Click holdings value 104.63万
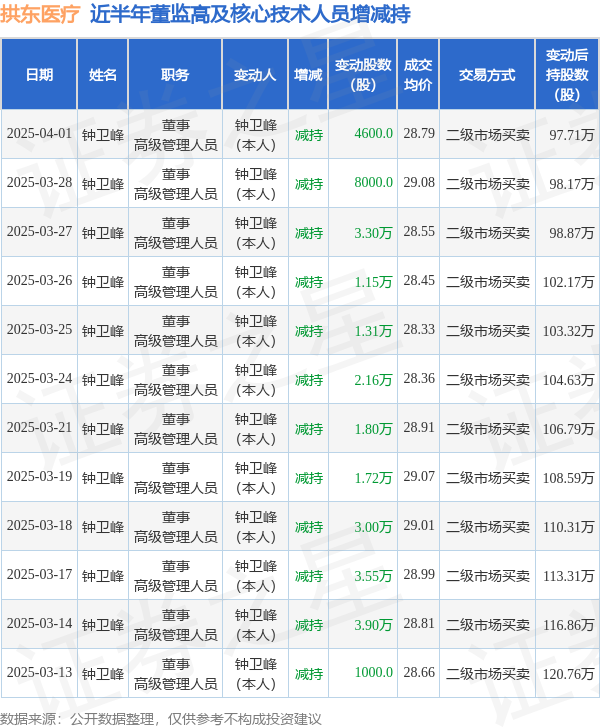Viewport: 600px width, 728px height. 568,380
